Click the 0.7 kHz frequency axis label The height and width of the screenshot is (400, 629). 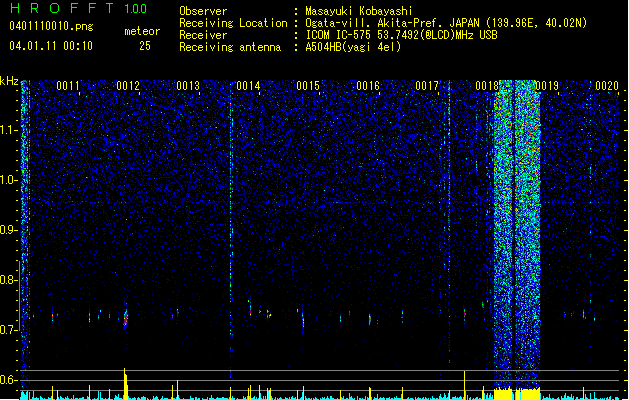tap(9, 330)
